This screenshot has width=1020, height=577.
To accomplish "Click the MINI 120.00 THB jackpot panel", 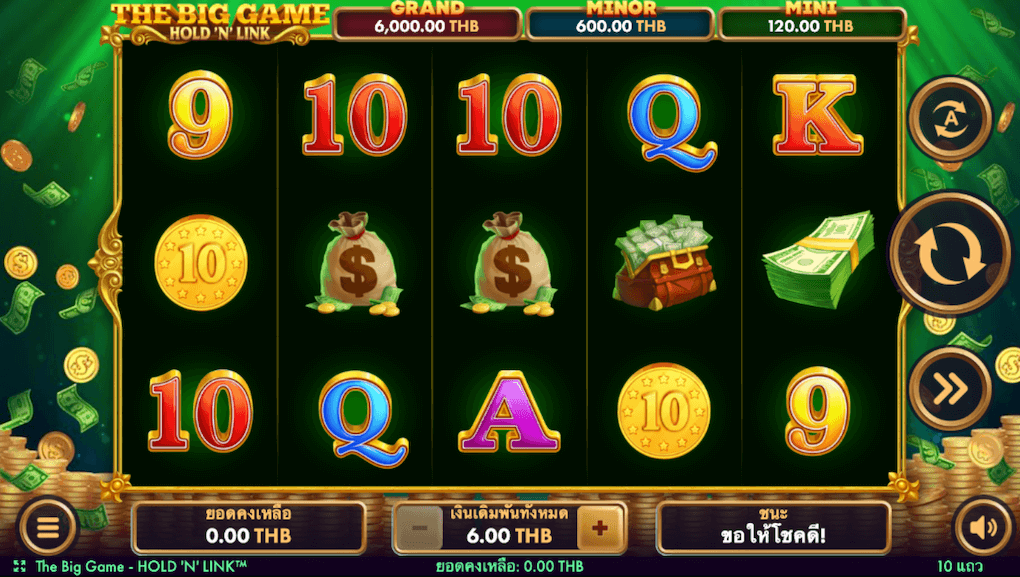I will (x=811, y=23).
